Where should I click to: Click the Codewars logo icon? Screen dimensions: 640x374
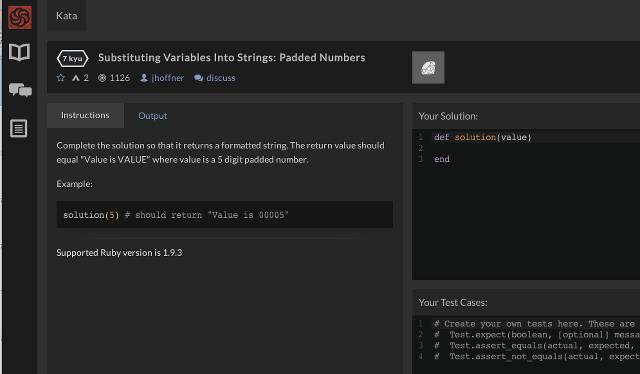[20, 17]
